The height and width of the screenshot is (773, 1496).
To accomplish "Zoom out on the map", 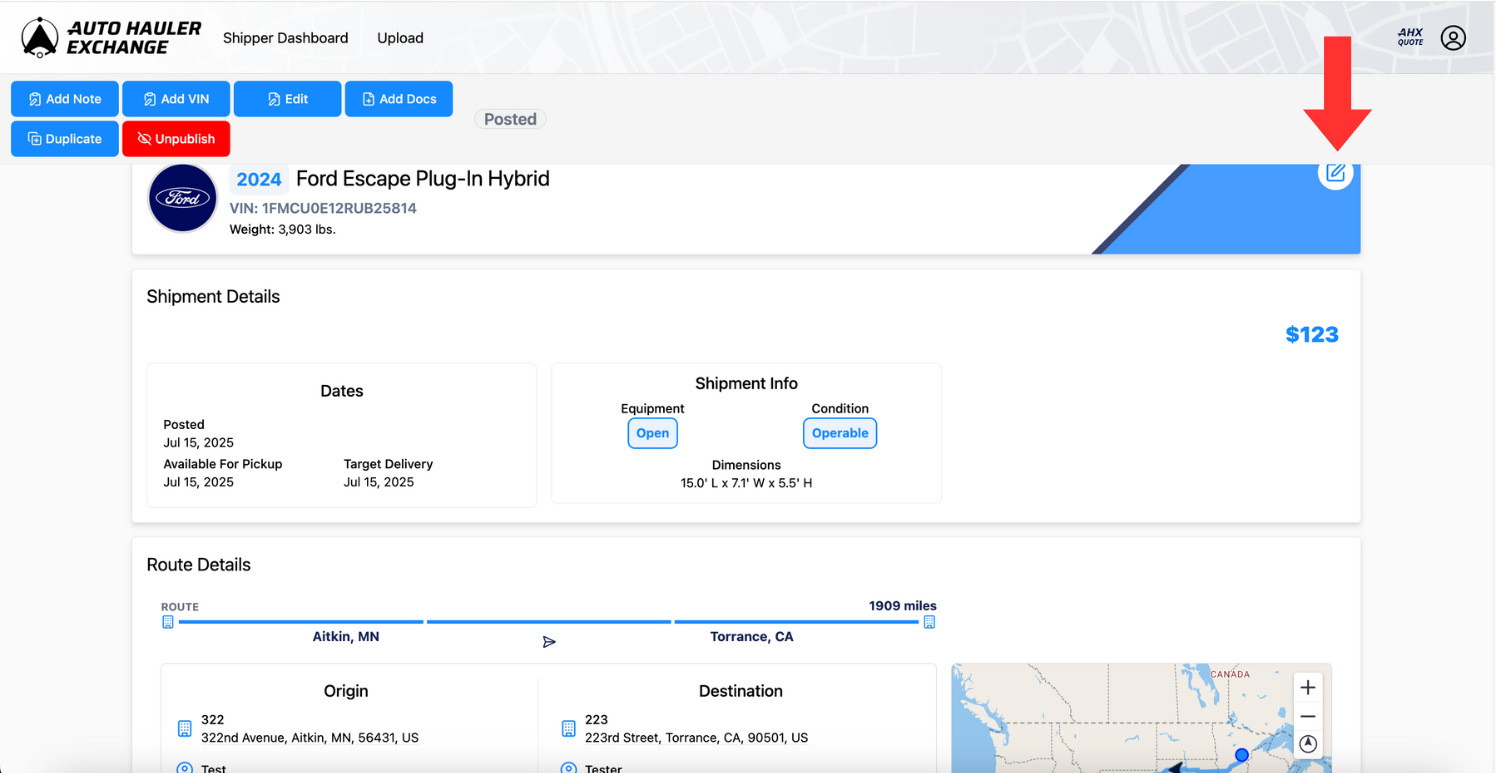I will click(x=1308, y=716).
